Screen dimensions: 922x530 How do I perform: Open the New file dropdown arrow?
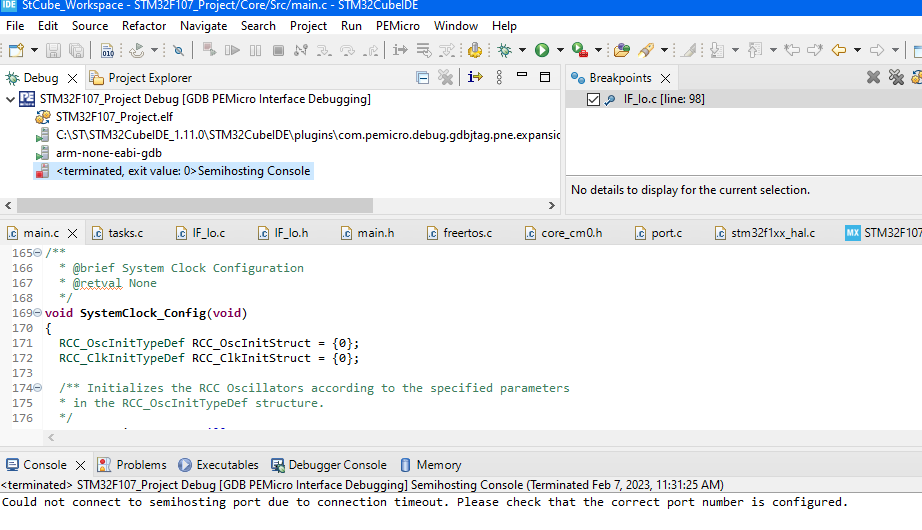(34, 51)
